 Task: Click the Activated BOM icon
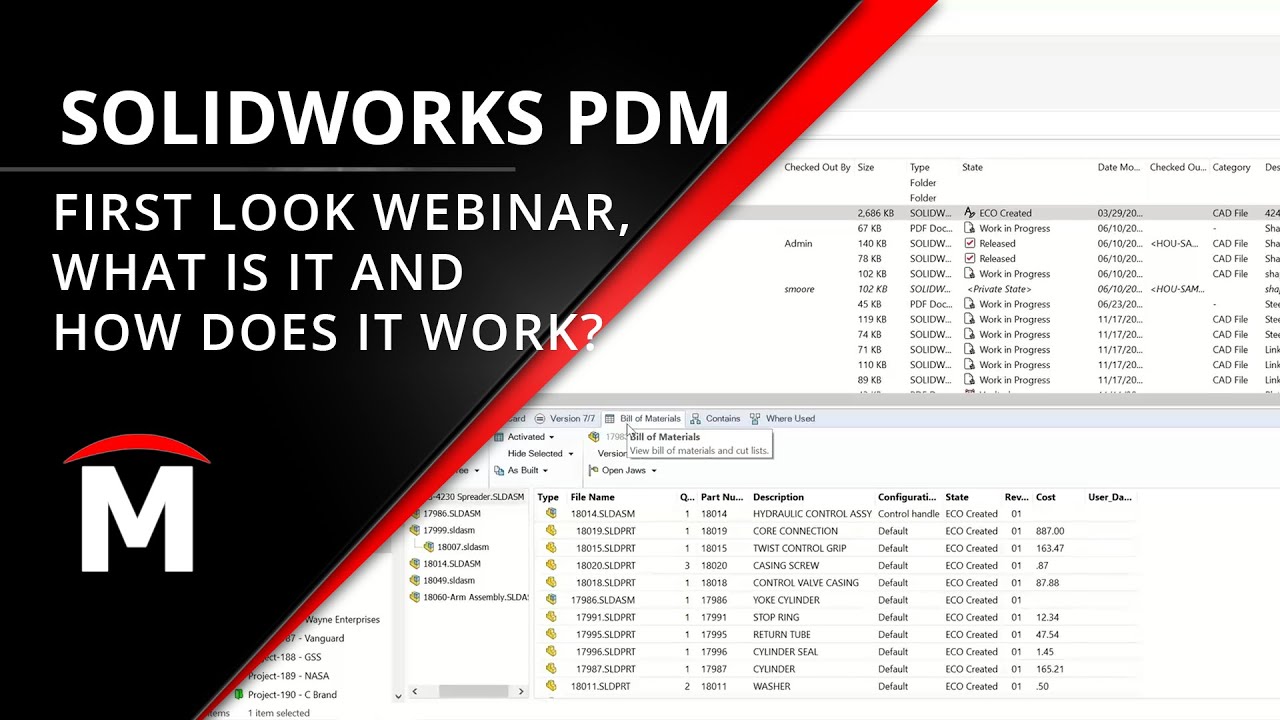[x=499, y=437]
